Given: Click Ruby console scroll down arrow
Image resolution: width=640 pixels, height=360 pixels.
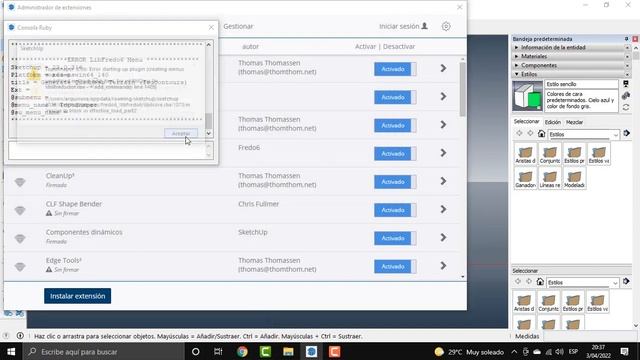Looking at the screenshot, I should click(209, 133).
